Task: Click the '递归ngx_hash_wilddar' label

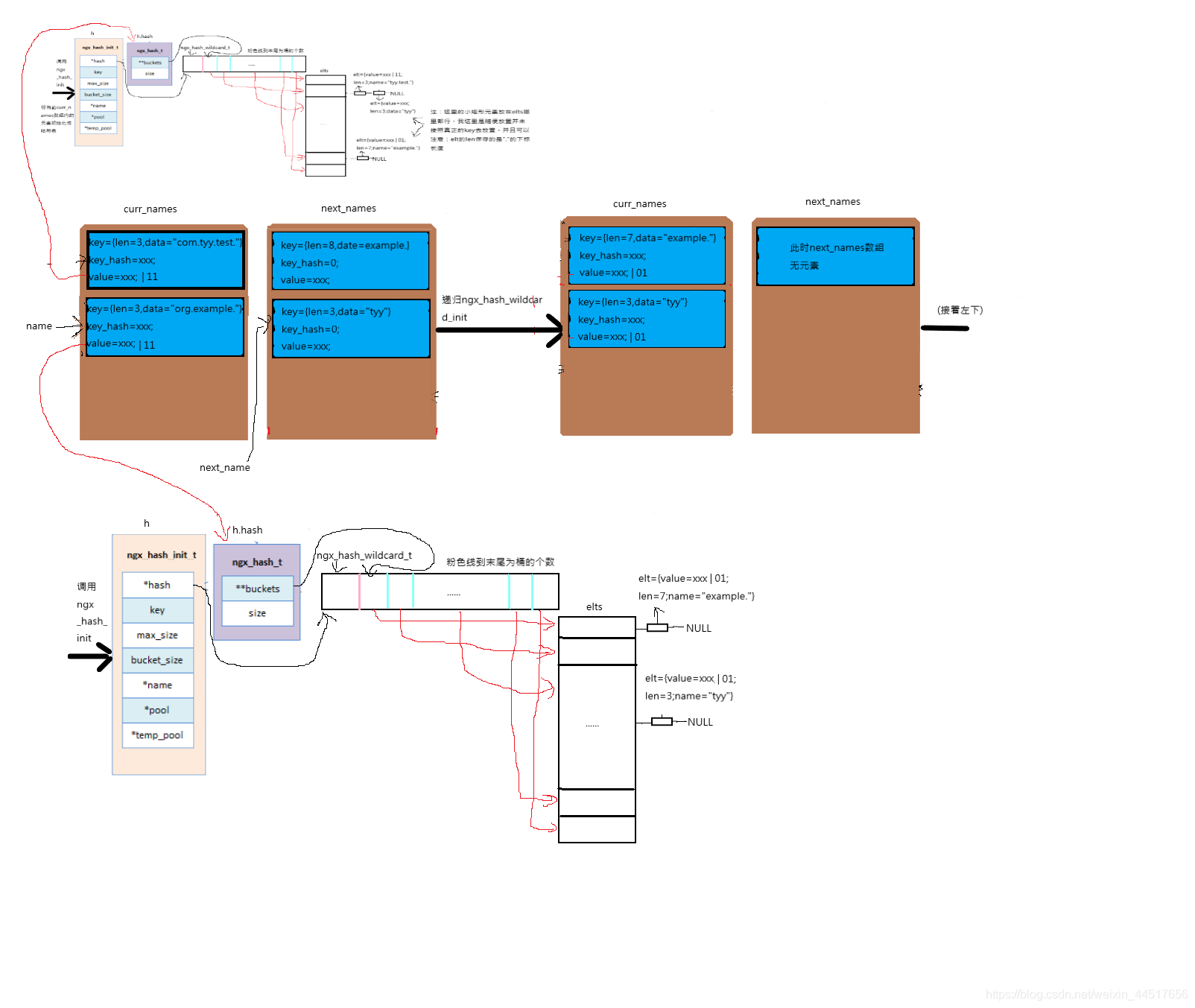Action: pyautogui.click(x=492, y=299)
